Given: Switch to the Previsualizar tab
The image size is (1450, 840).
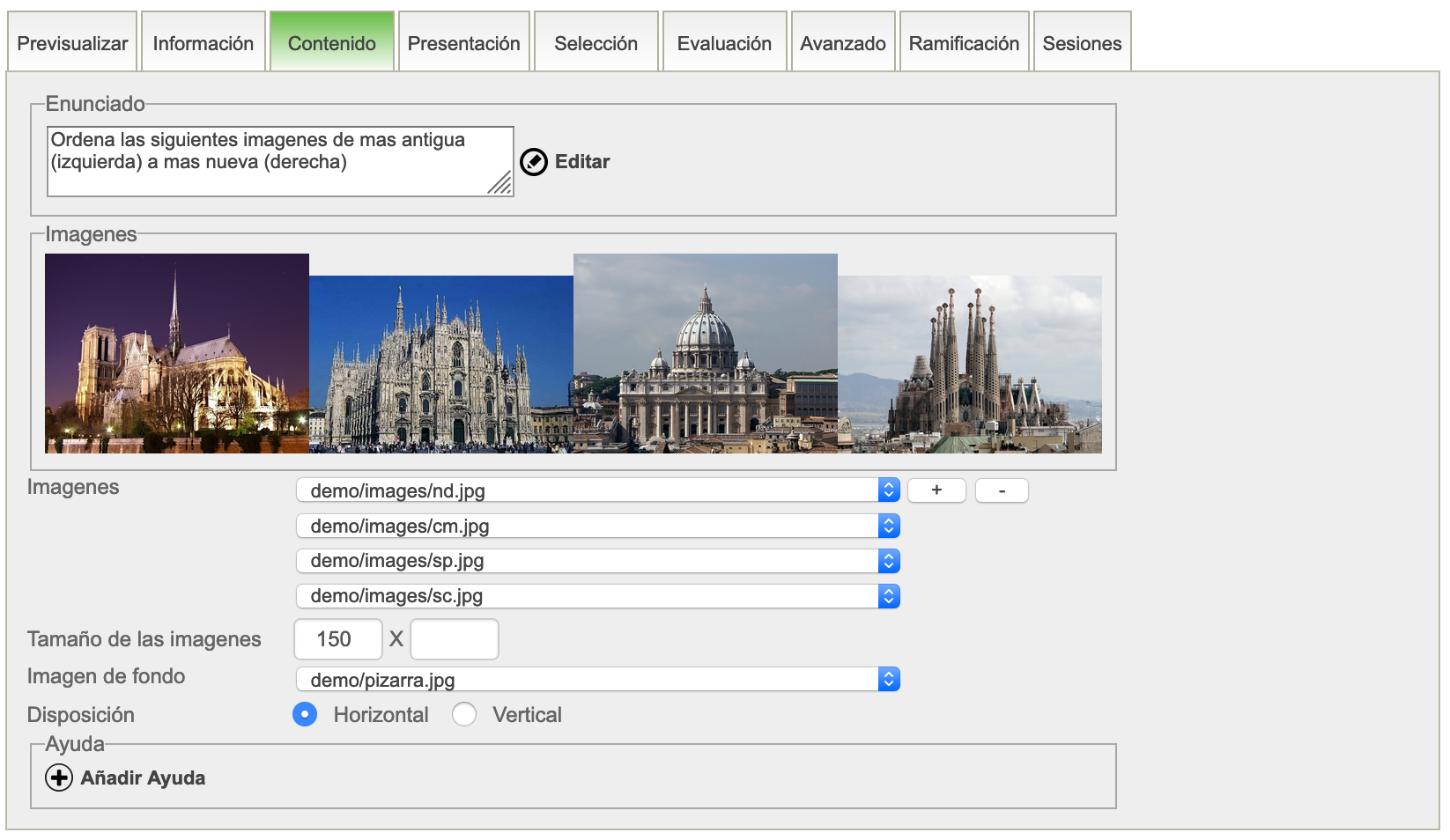Looking at the screenshot, I should [72, 43].
